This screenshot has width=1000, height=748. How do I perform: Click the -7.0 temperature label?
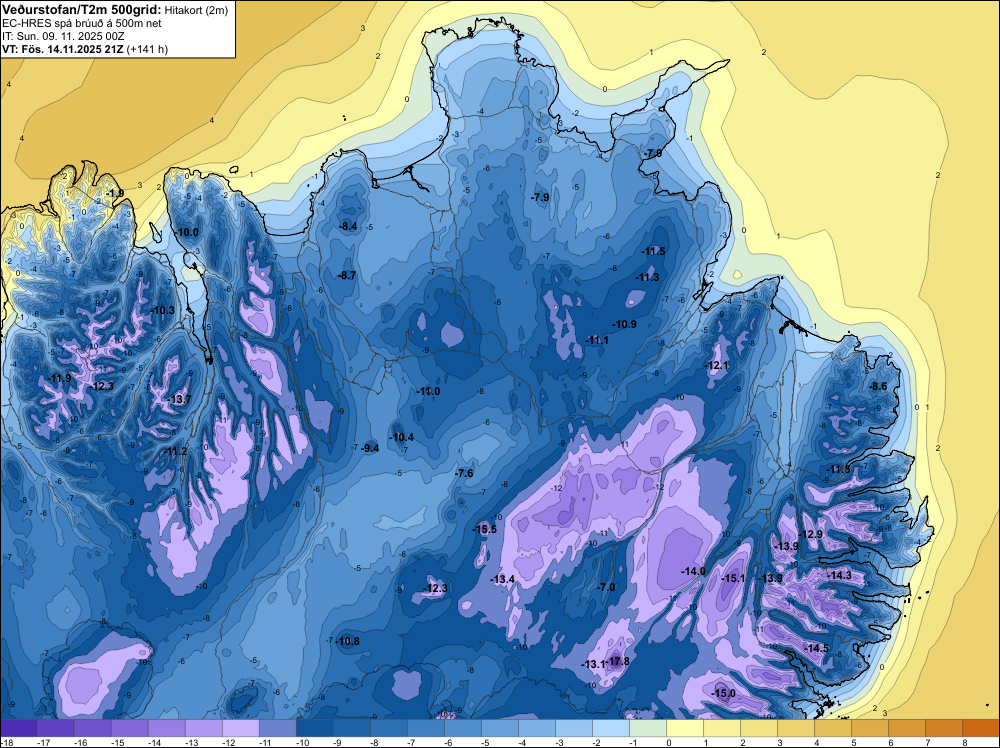[x=607, y=587]
